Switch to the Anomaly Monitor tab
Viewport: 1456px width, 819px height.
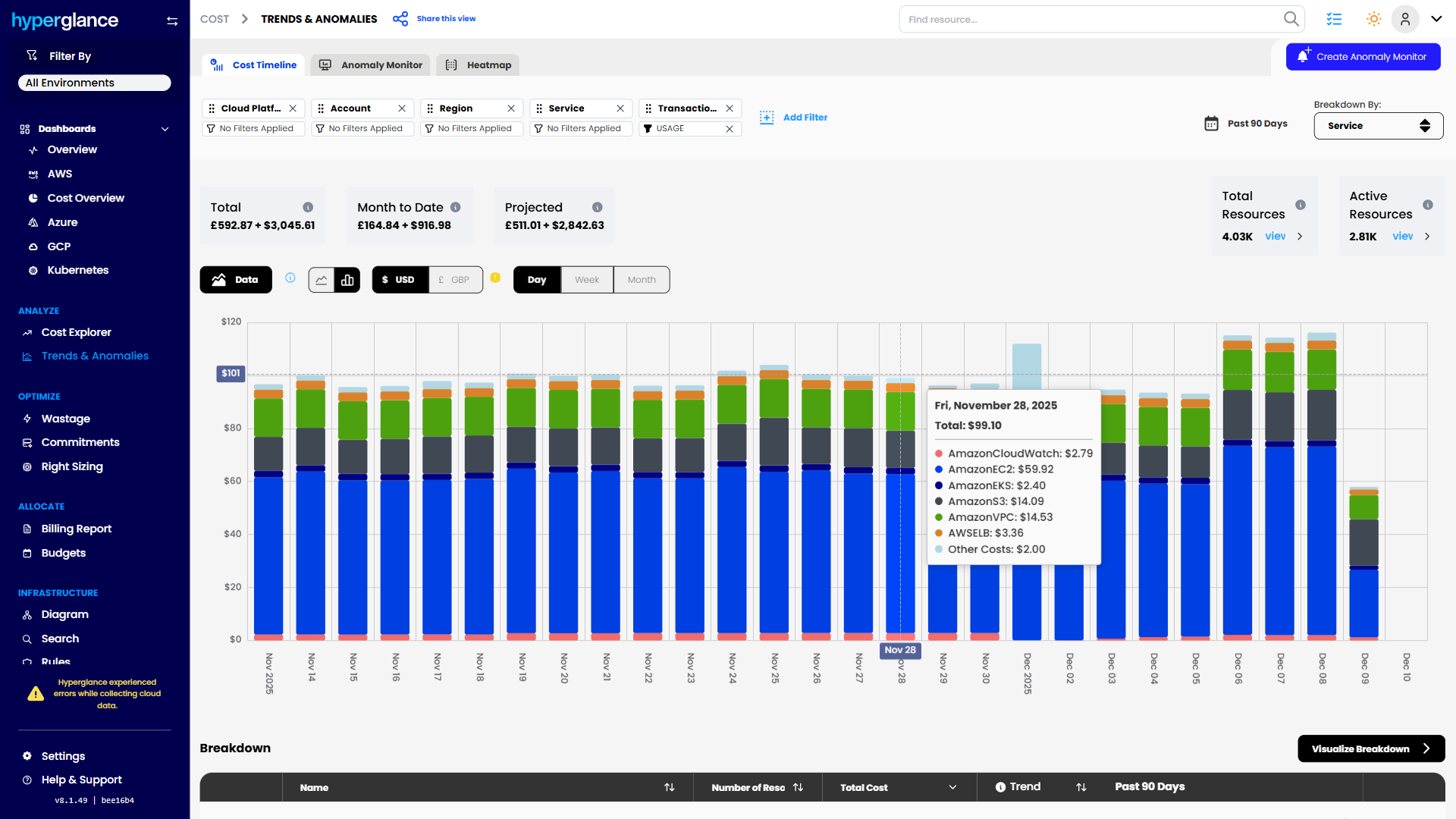click(371, 65)
